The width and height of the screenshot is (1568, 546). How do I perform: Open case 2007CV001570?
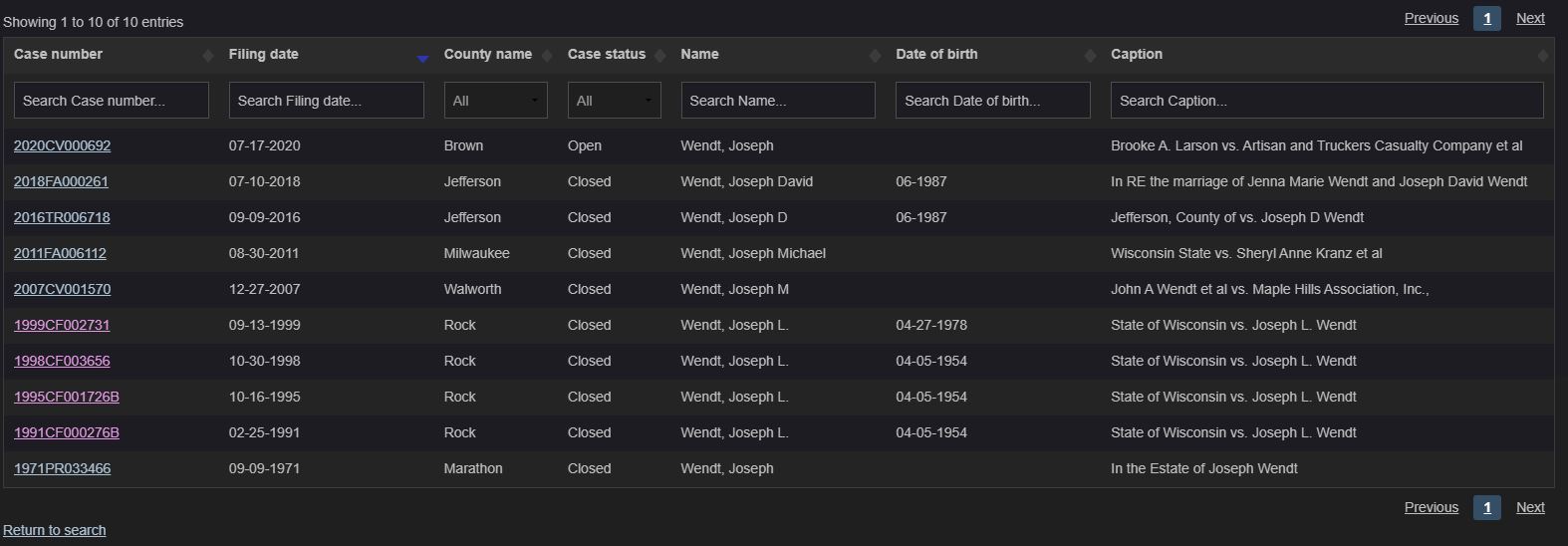[x=62, y=289]
